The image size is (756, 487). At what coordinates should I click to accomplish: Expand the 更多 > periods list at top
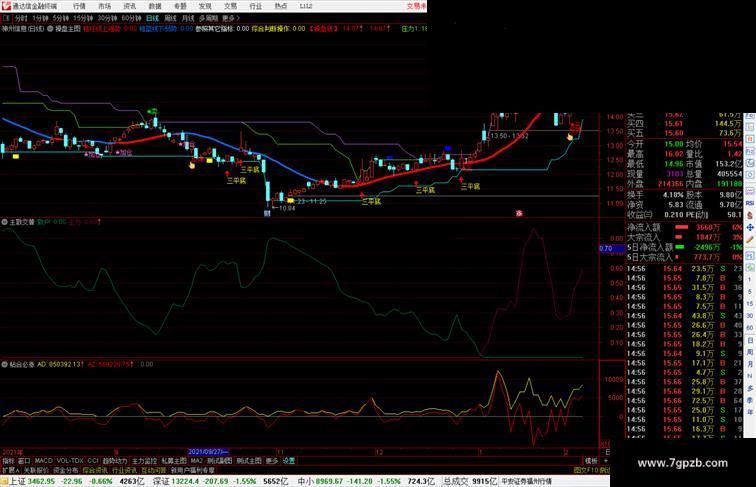tap(231, 18)
